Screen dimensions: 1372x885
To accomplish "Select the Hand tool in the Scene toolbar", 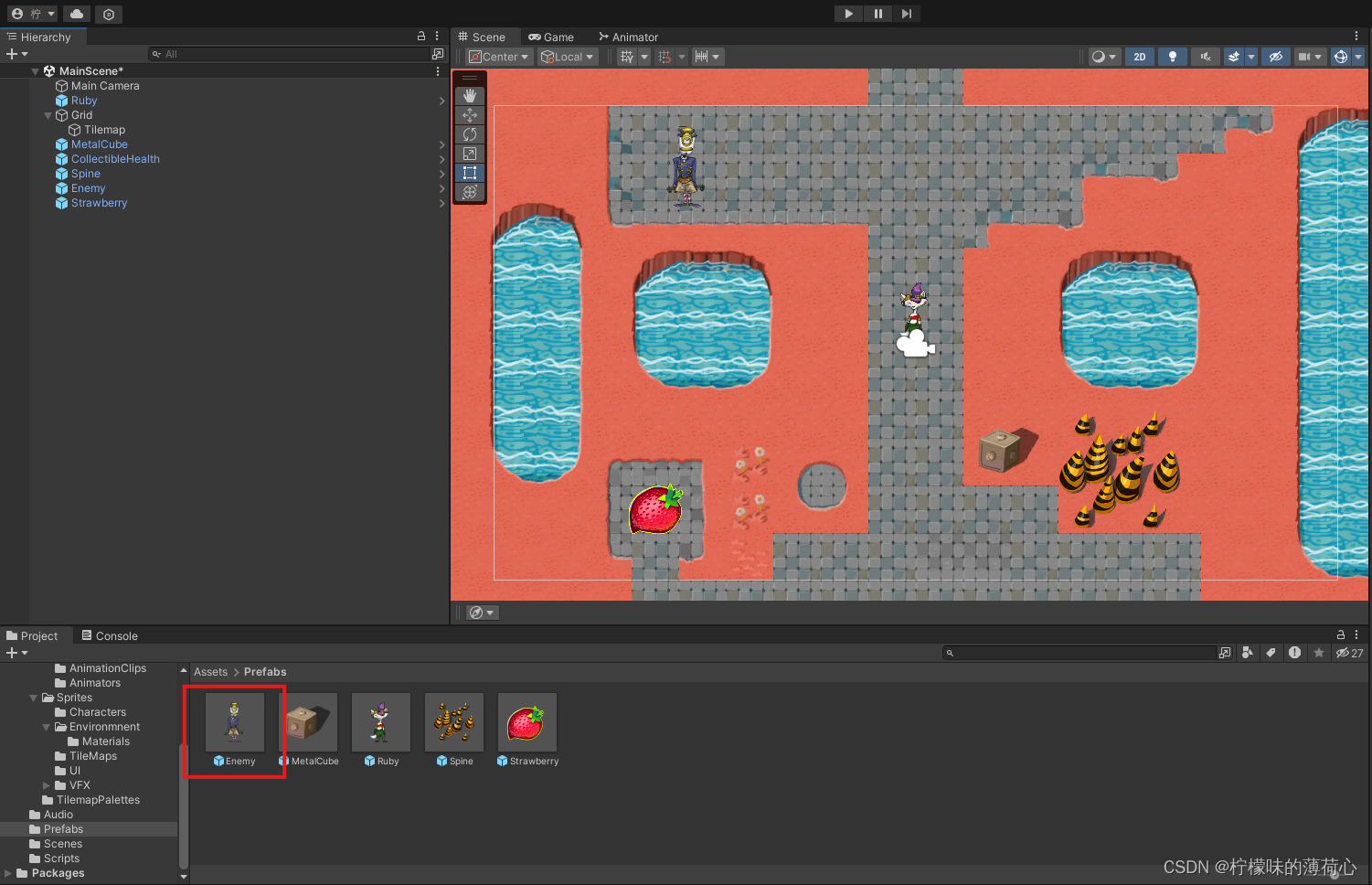I will 470,95.
